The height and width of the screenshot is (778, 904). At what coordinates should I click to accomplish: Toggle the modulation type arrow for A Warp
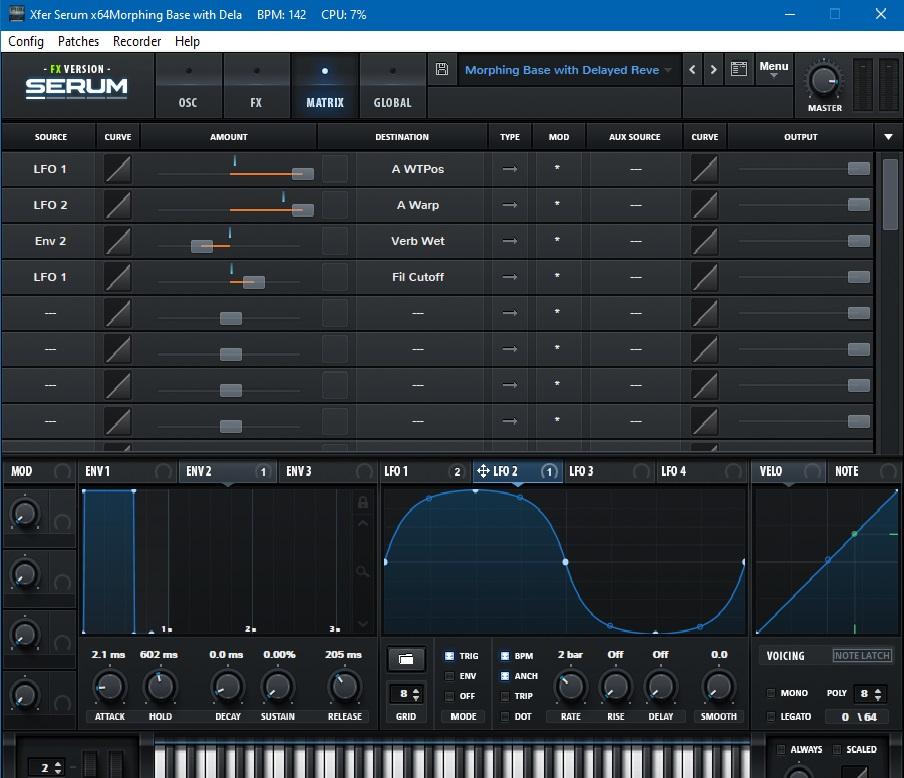[x=510, y=205]
